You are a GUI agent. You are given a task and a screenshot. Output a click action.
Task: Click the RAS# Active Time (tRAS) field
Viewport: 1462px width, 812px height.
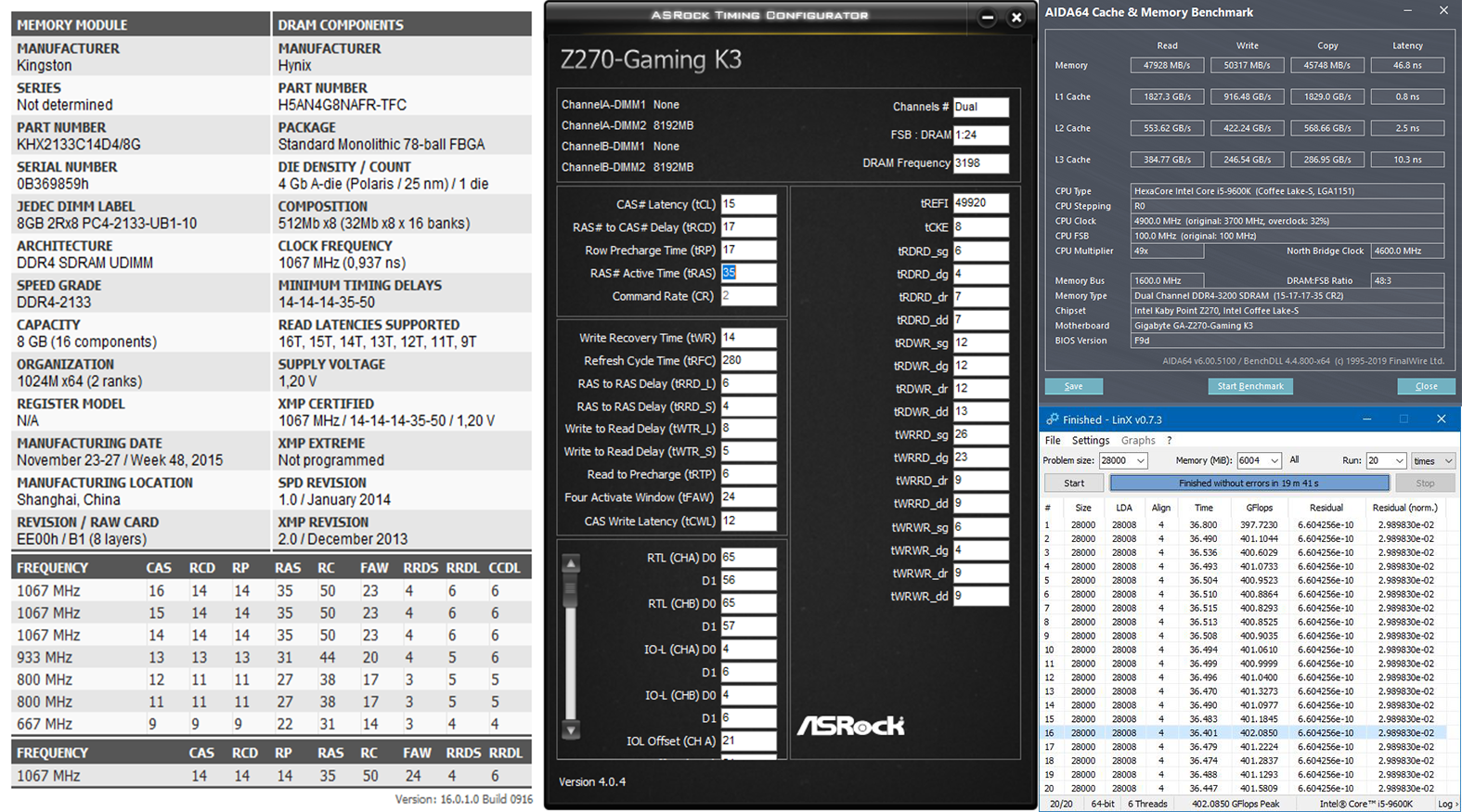point(748,273)
